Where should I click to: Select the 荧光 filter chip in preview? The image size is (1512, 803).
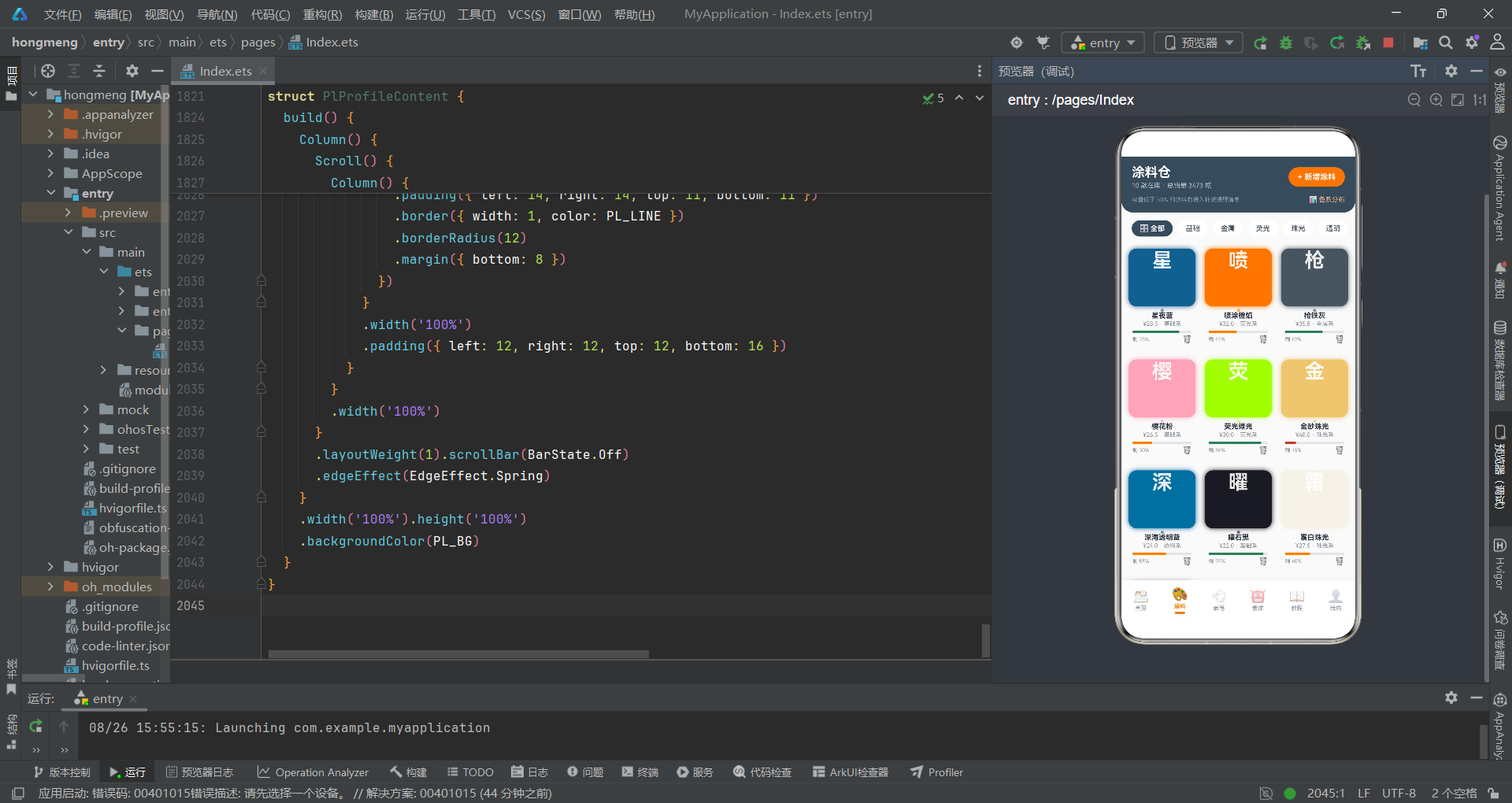click(1263, 228)
